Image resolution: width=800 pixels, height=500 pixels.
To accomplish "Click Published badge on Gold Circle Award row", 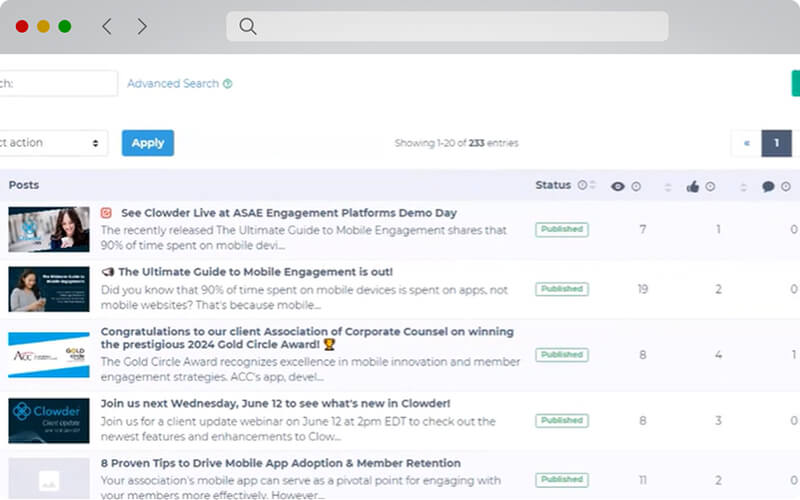I will click(562, 355).
